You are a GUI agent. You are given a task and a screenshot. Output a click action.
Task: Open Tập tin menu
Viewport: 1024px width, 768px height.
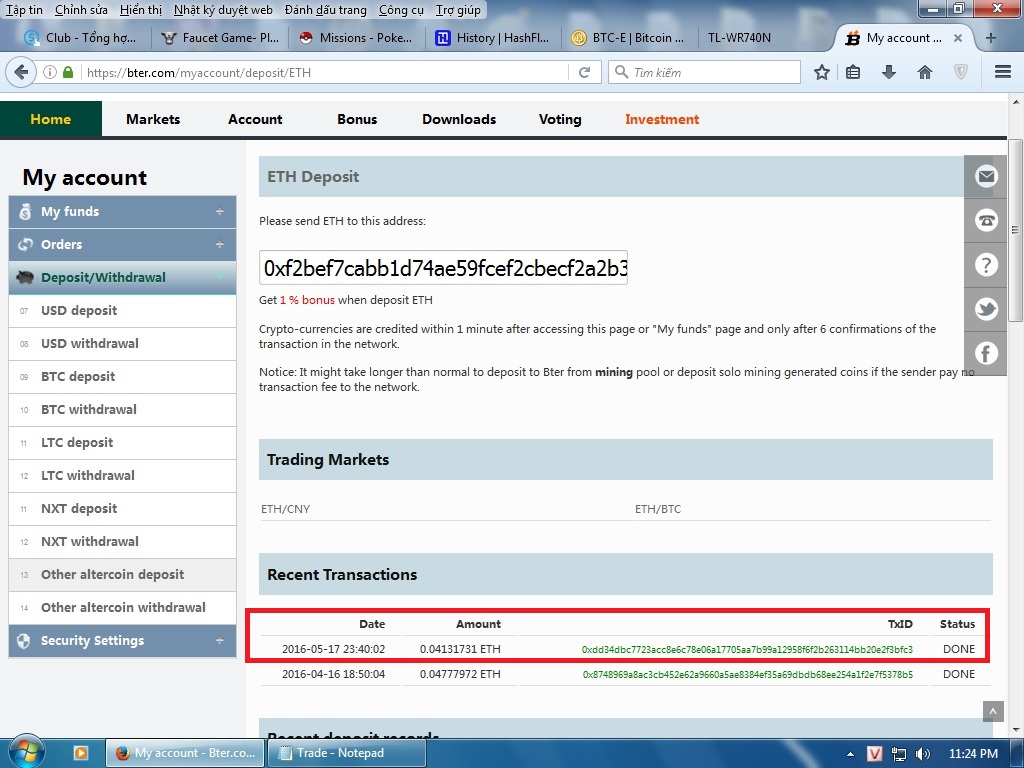tap(24, 10)
